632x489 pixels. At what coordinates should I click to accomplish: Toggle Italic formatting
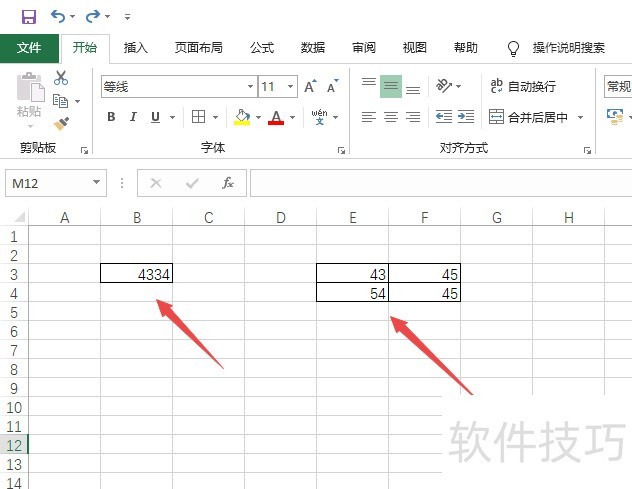pos(133,117)
